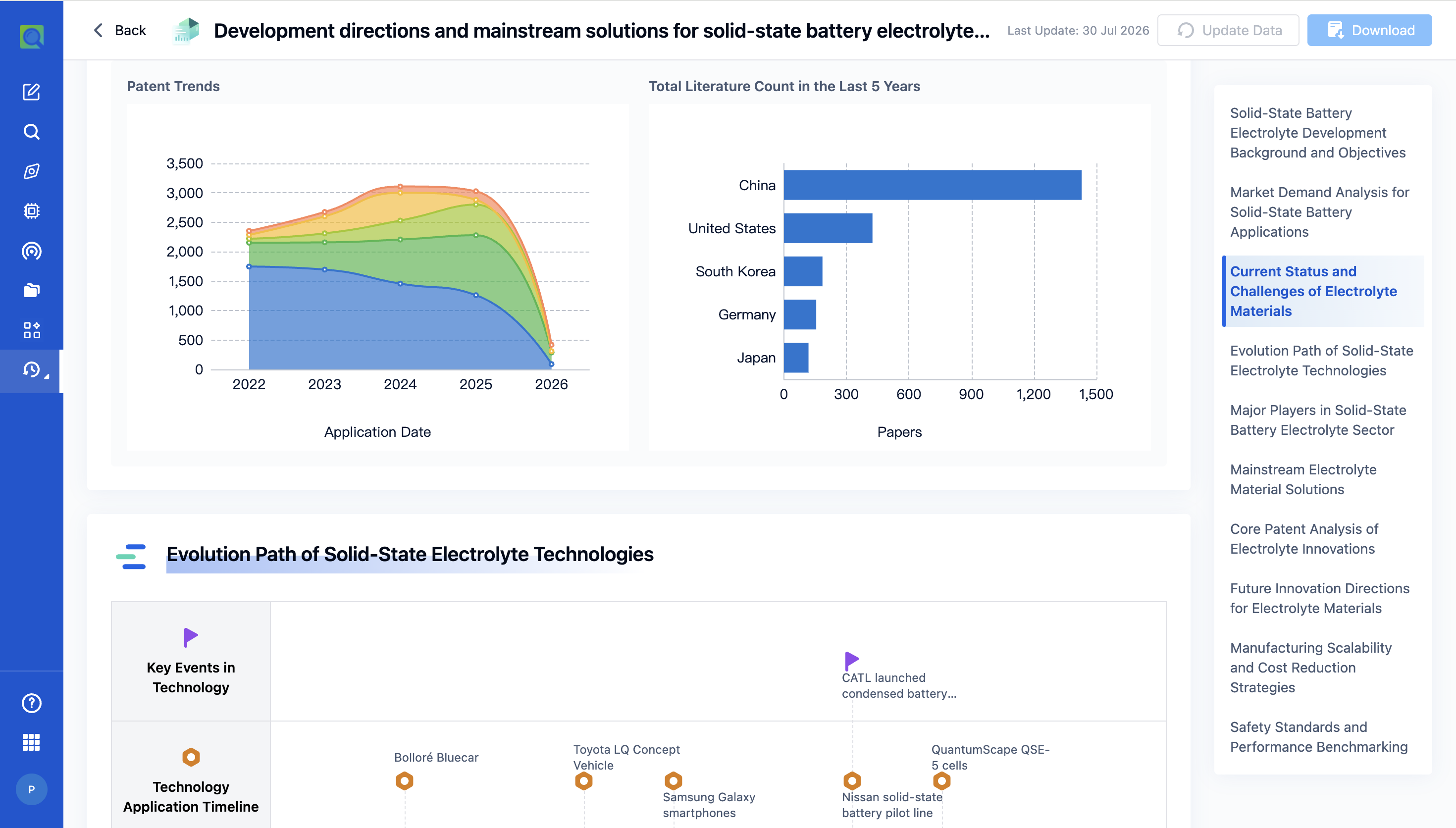Click the Bolloré Bluecar timeline marker
Image resolution: width=1456 pixels, height=828 pixels.
pos(404,781)
